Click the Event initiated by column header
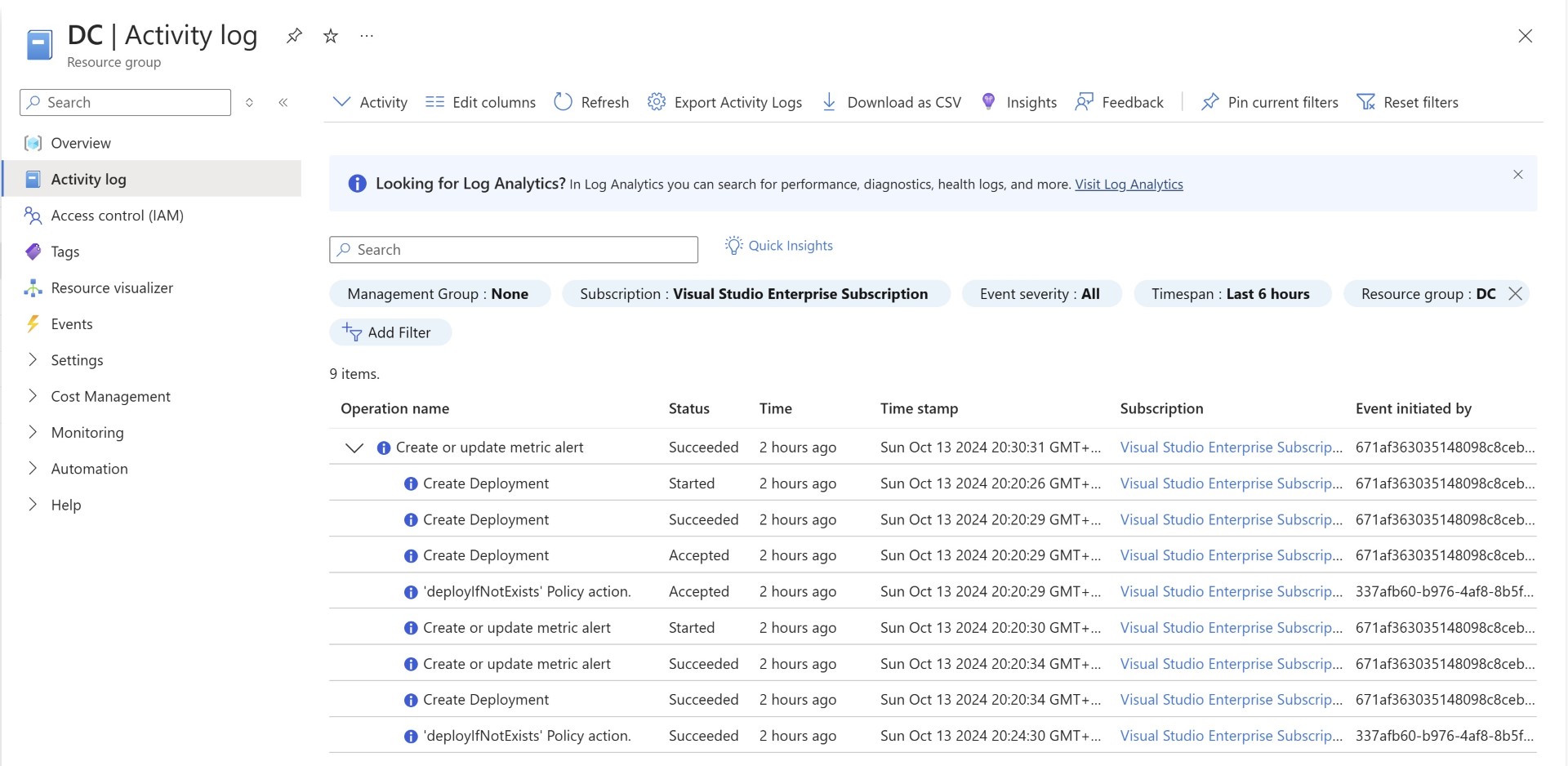This screenshot has width=1568, height=766. click(1413, 408)
